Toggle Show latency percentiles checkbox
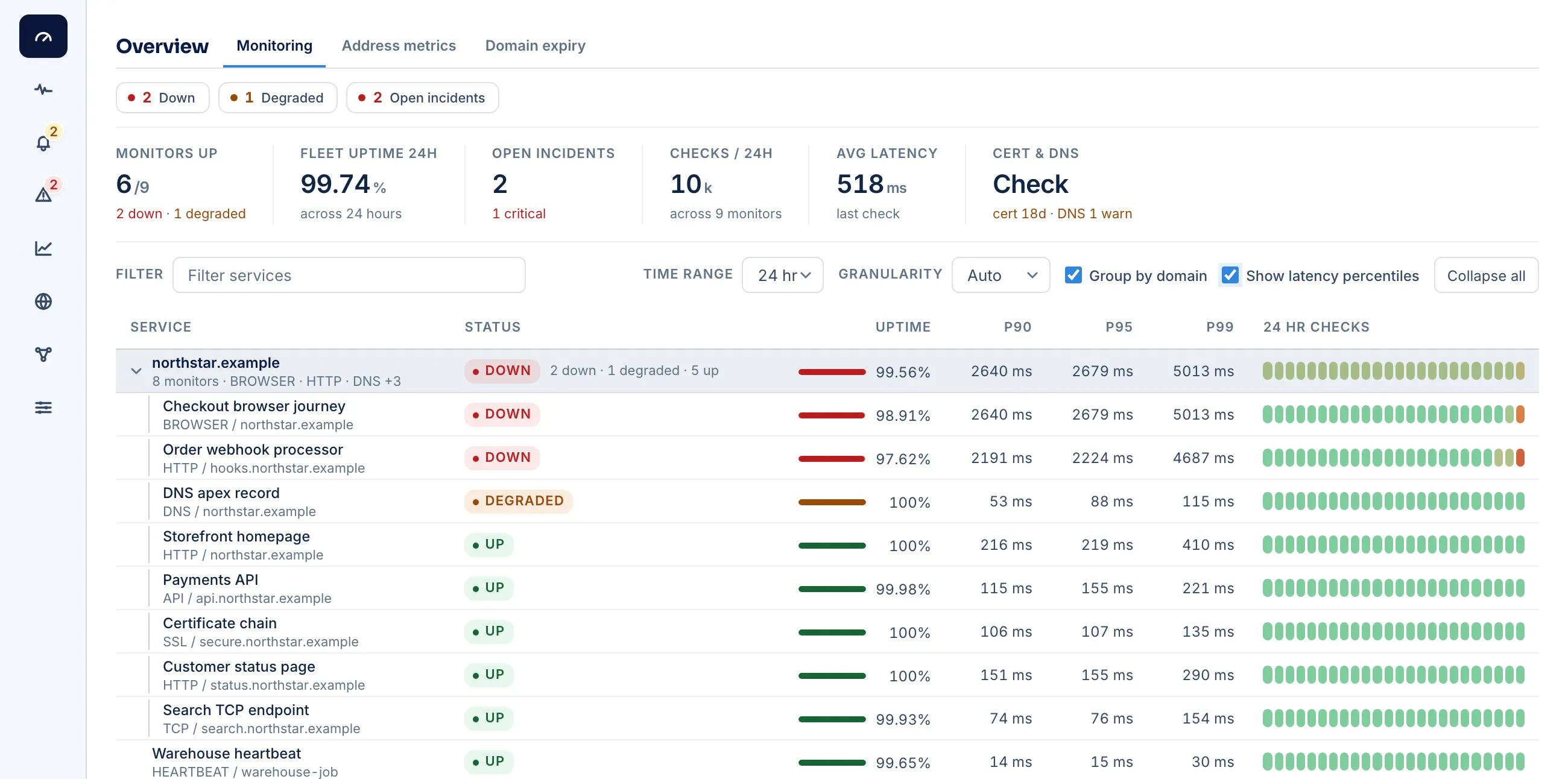The width and height of the screenshot is (1568, 779). [1230, 275]
